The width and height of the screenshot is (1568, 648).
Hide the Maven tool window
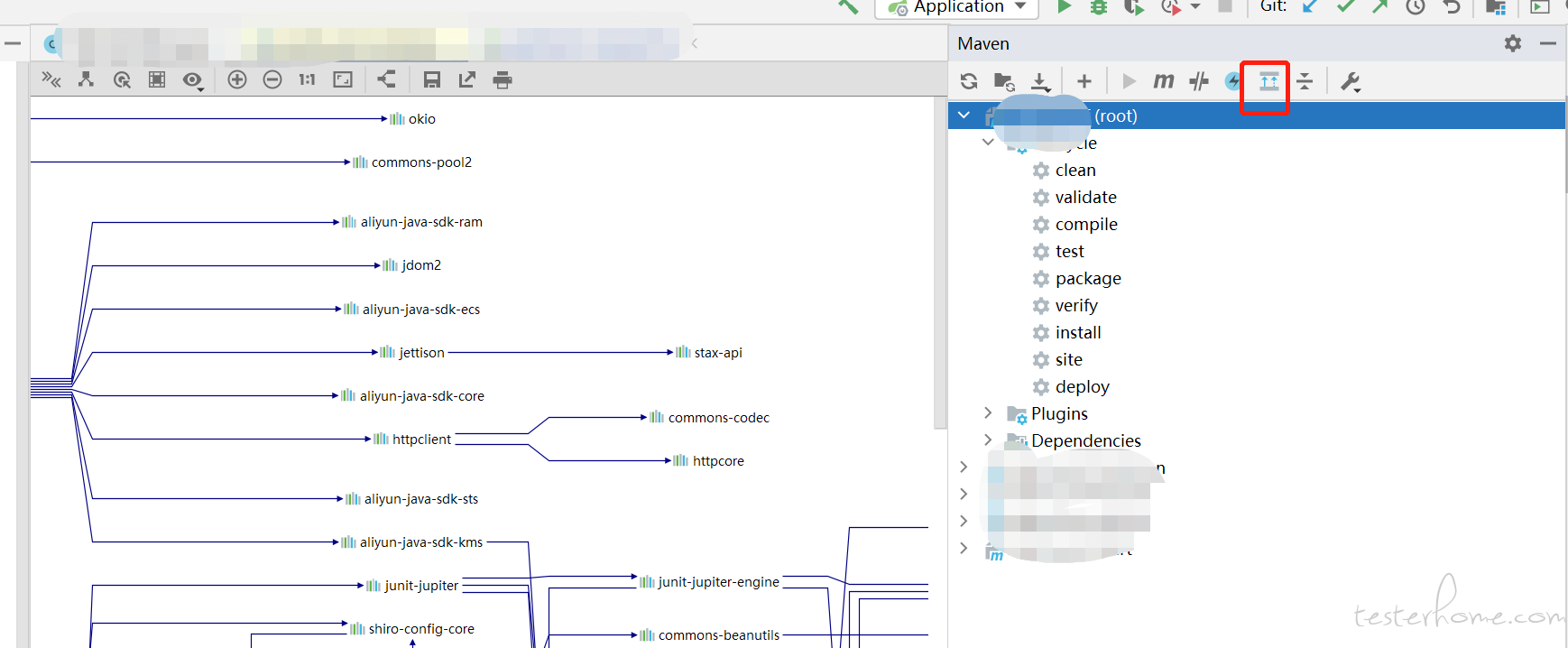coord(1548,43)
